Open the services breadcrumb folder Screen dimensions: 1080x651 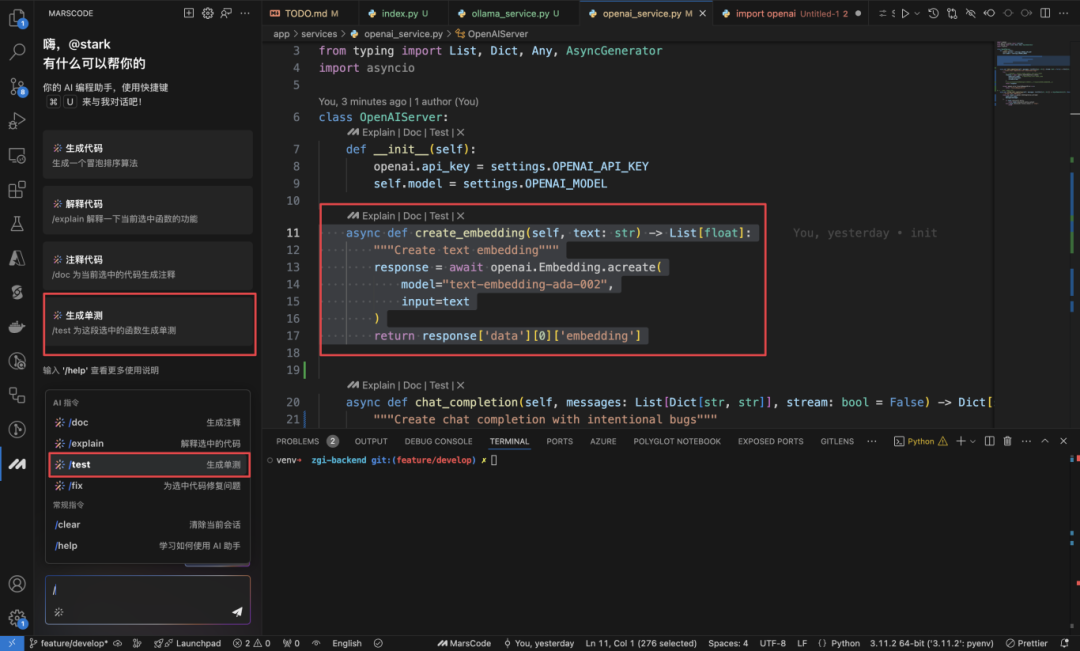point(319,34)
